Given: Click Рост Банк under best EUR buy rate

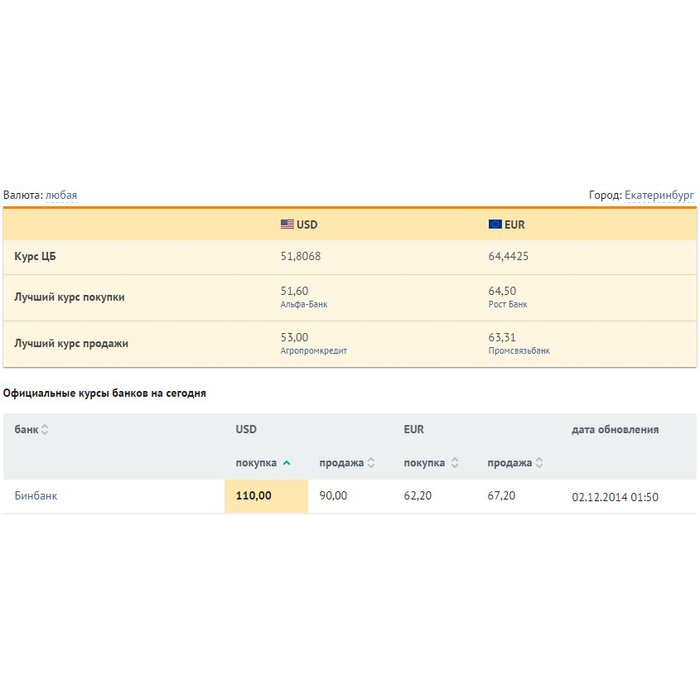Looking at the screenshot, I should pyautogui.click(x=508, y=304).
